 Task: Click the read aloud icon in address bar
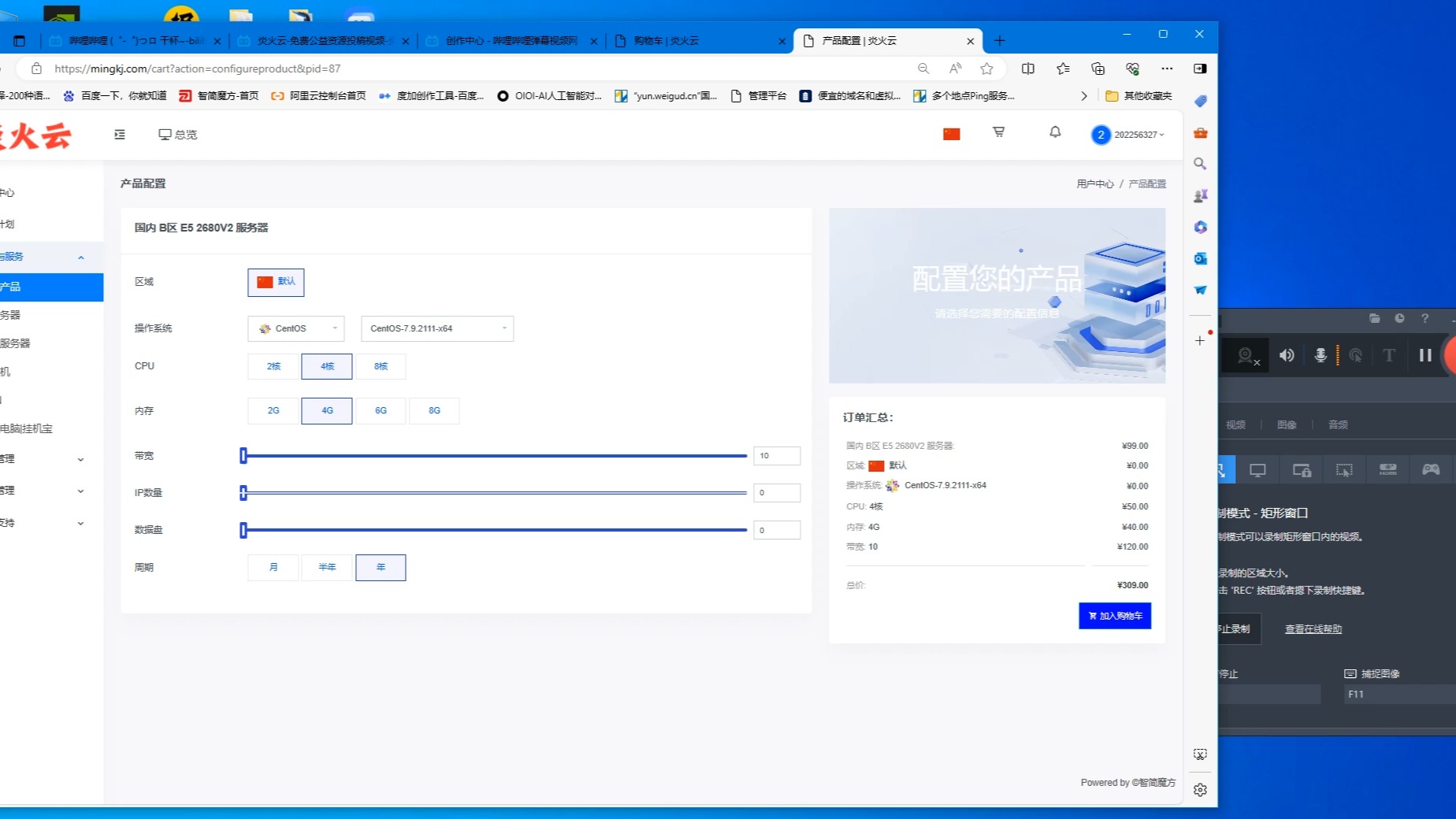955,69
